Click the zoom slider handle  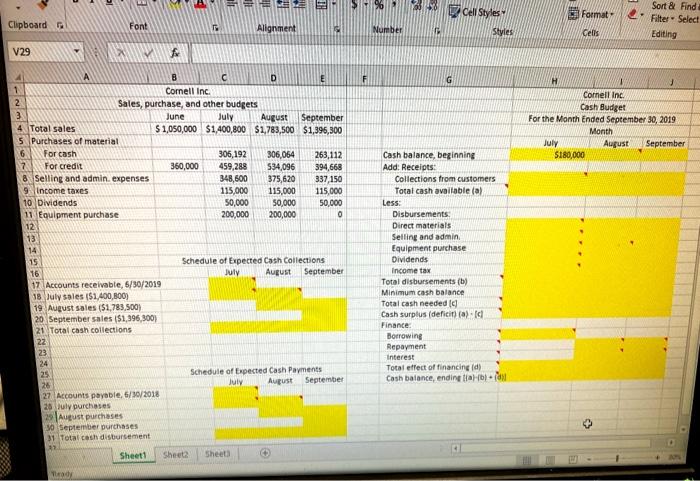(617, 458)
